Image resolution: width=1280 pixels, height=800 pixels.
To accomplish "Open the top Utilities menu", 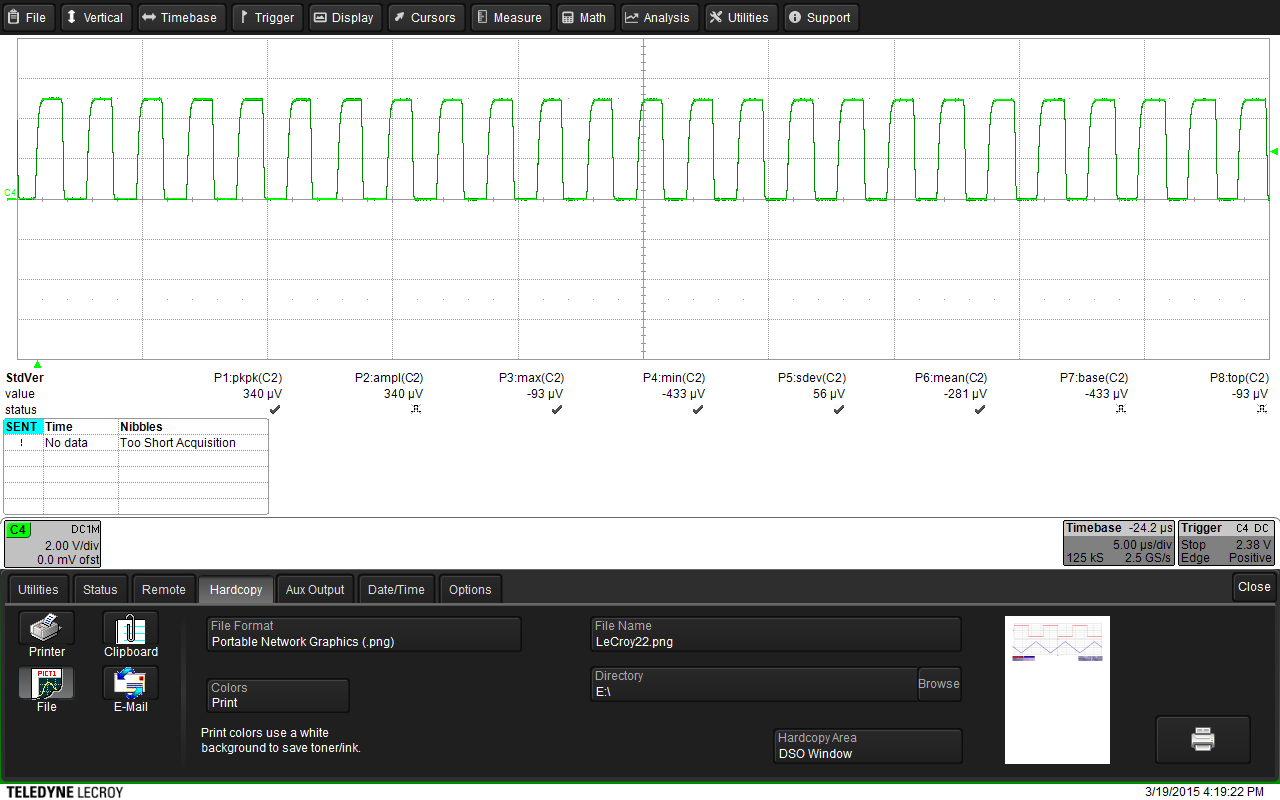I will pyautogui.click(x=741, y=17).
